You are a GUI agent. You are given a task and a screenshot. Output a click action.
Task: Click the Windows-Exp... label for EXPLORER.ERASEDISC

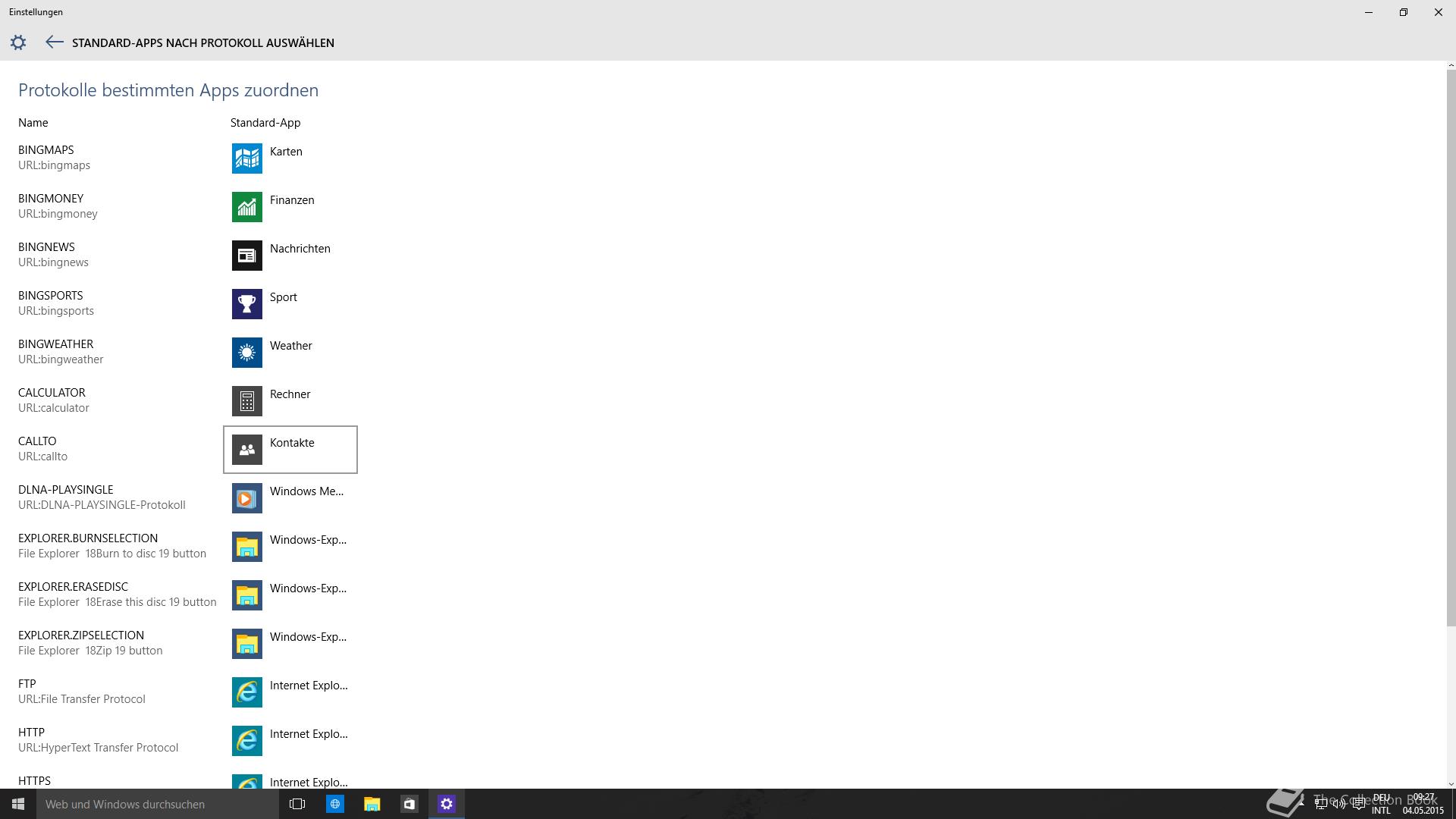pos(308,588)
